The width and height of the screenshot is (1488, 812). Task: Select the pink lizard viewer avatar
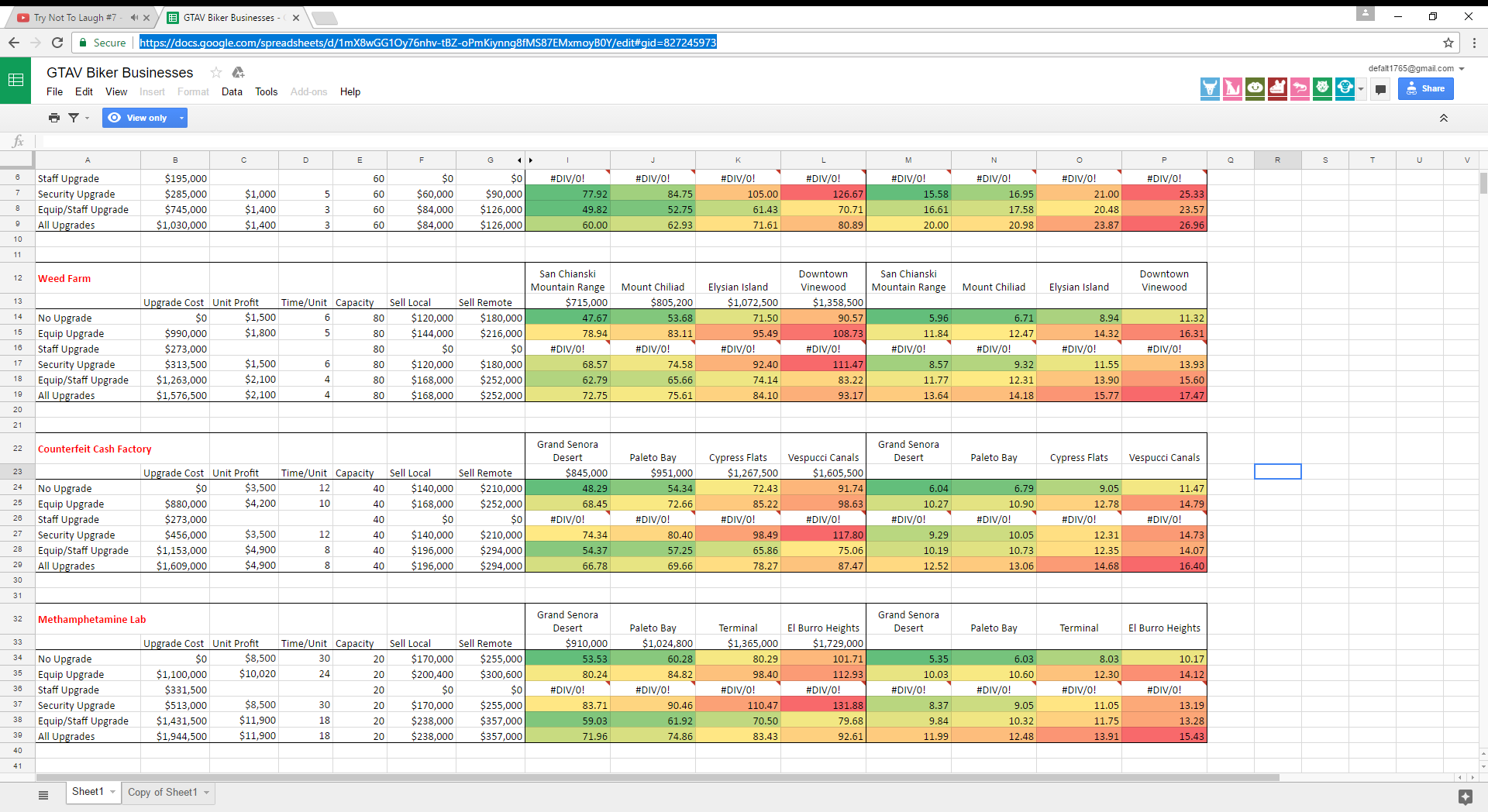pyautogui.click(x=1300, y=88)
